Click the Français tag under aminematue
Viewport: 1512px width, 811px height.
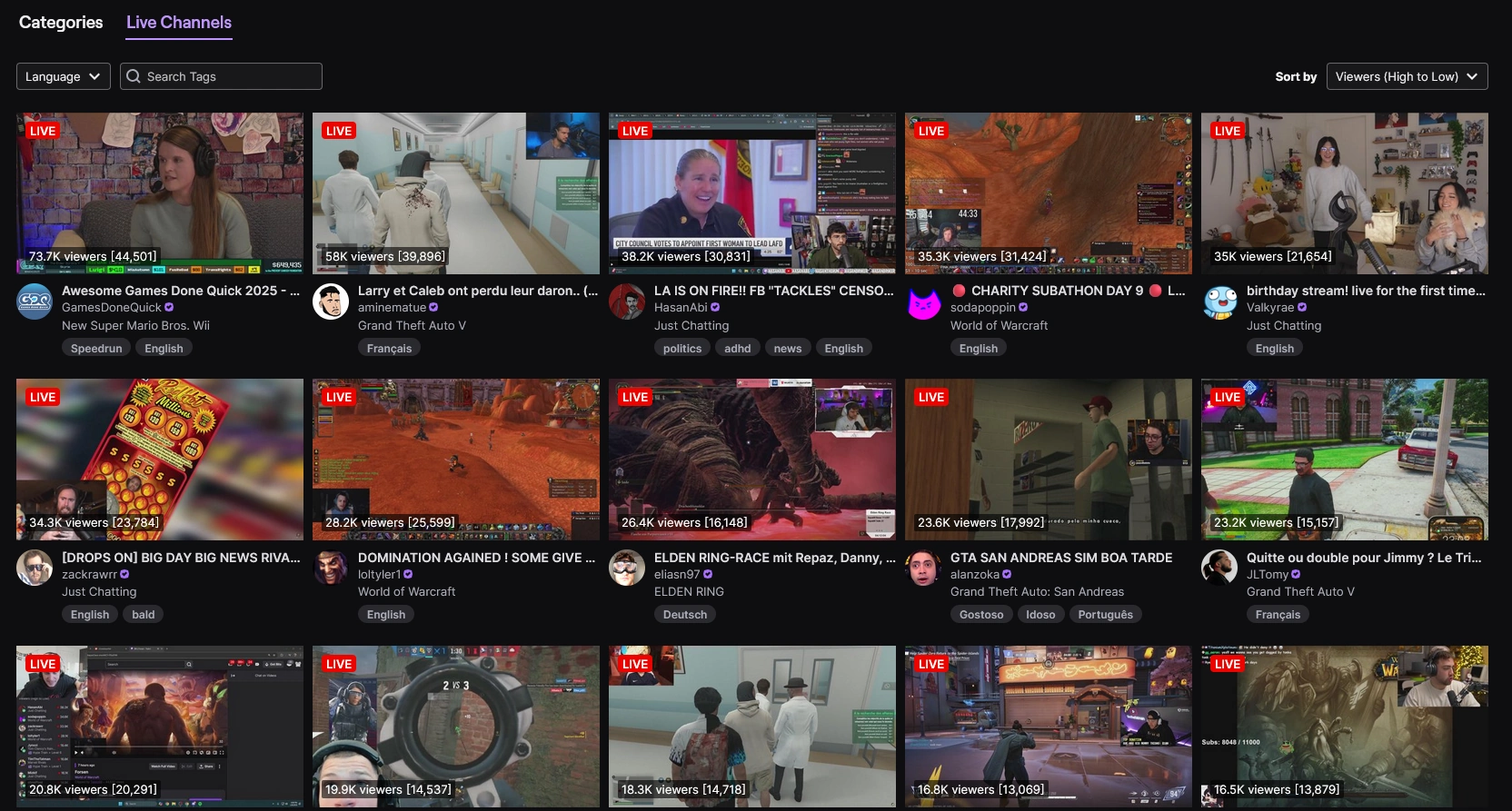(389, 348)
